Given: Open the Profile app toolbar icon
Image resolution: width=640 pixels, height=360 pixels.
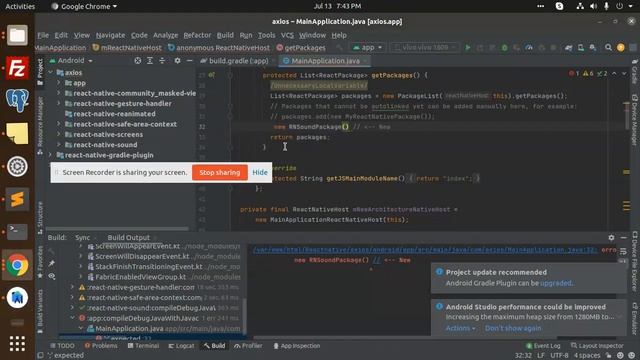Looking at the screenshot, I should point(529,48).
